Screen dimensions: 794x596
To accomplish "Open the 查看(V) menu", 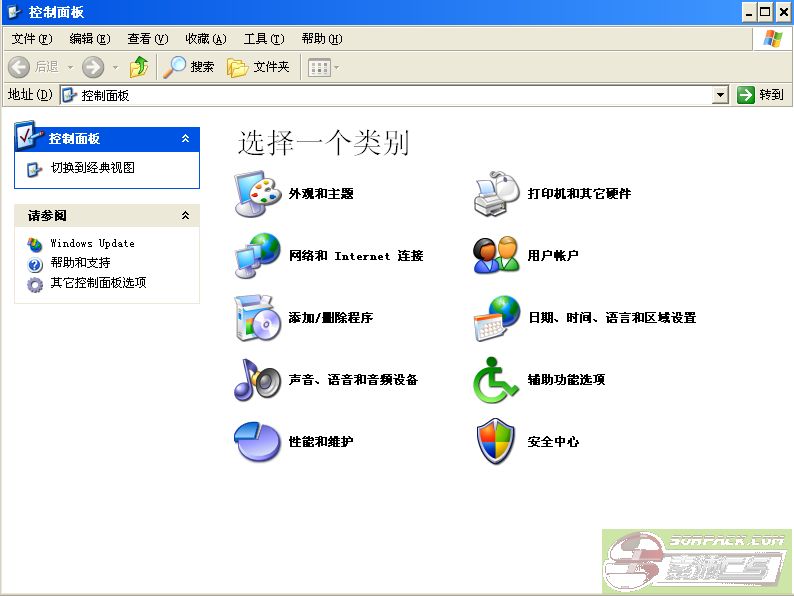I will (147, 39).
